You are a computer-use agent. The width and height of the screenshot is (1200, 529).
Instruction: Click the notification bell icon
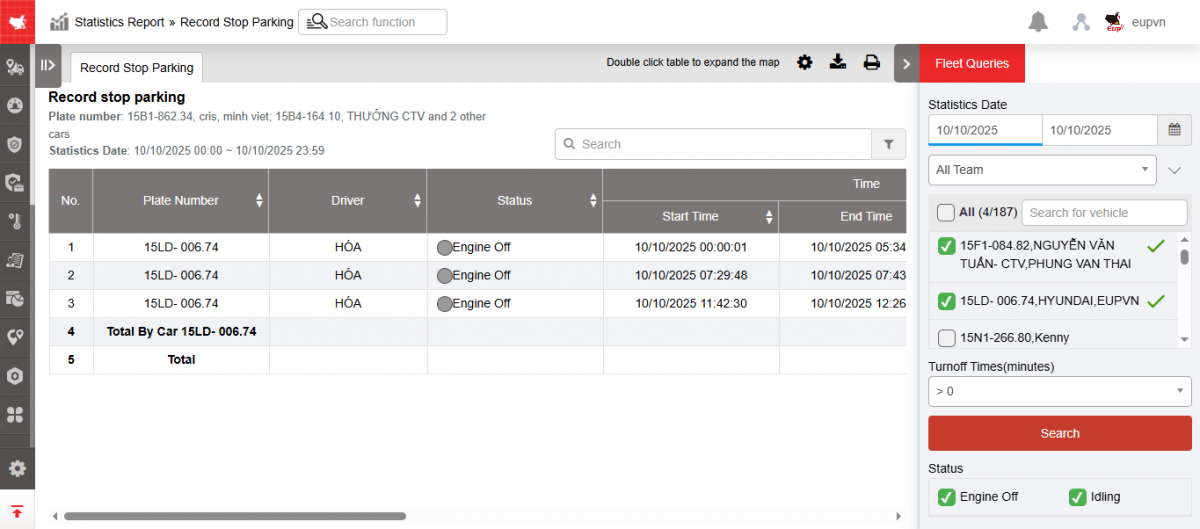point(1038,22)
